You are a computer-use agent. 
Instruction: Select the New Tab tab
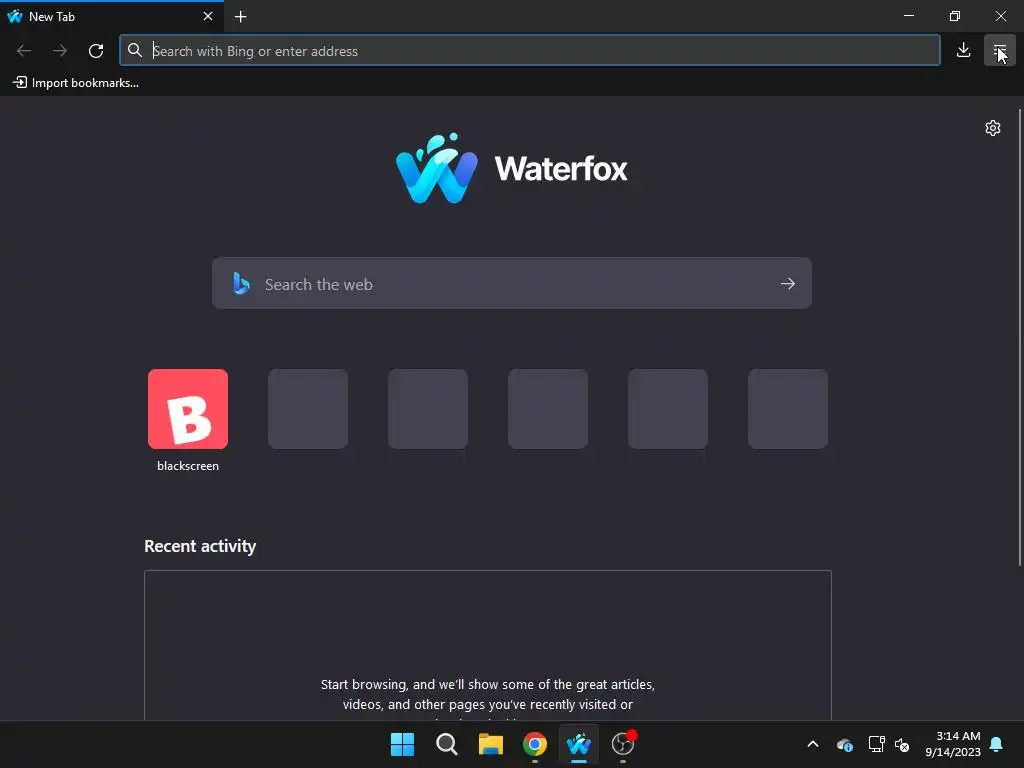(x=111, y=16)
